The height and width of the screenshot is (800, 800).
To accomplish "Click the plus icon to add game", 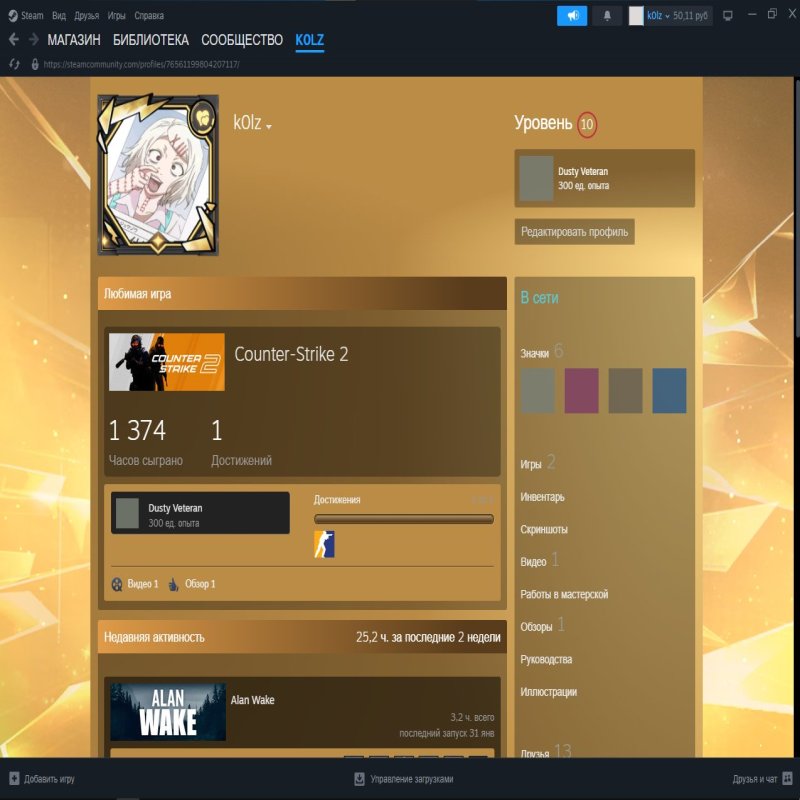I will (x=14, y=779).
